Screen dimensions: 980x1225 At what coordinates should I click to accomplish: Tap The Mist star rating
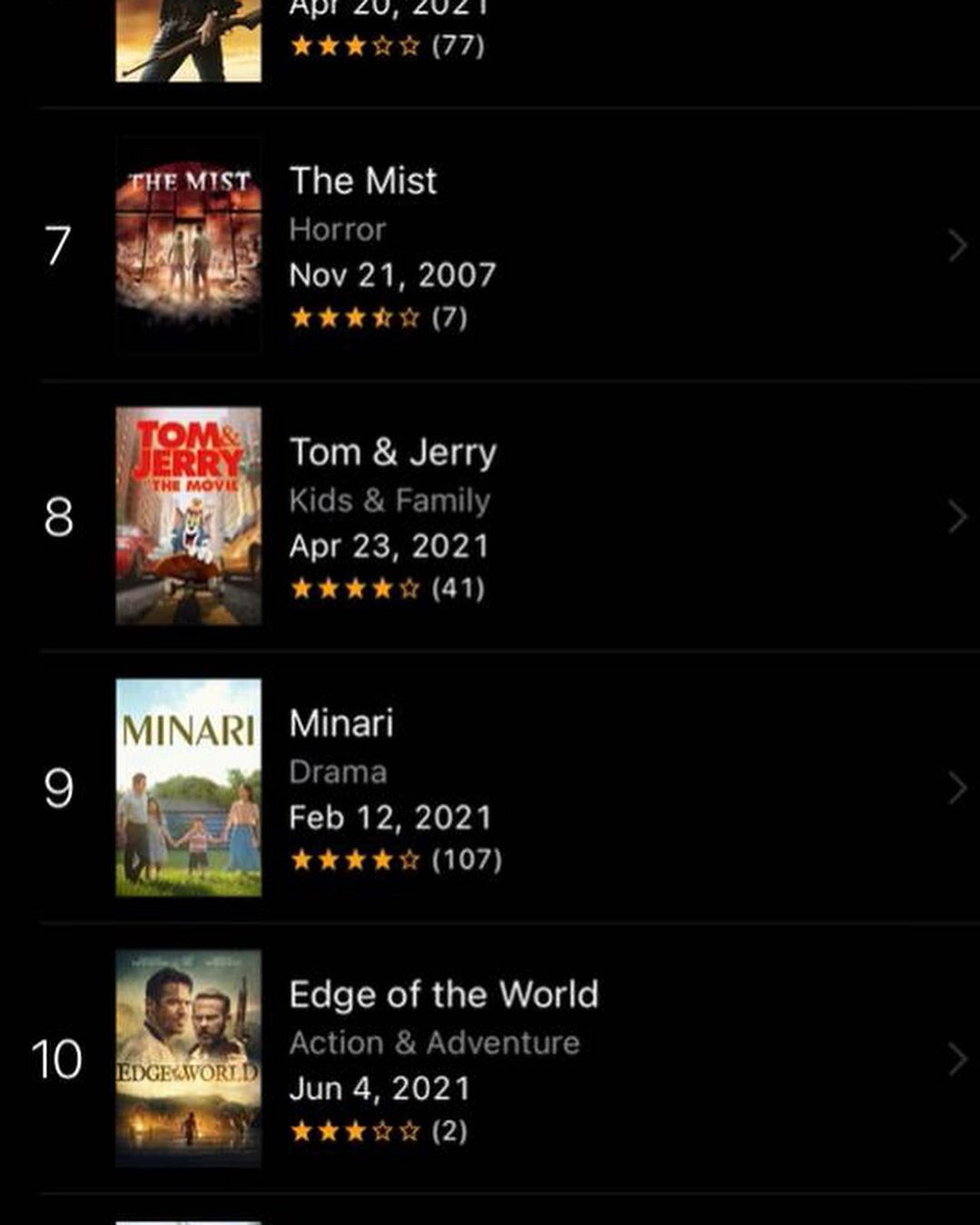click(378, 318)
